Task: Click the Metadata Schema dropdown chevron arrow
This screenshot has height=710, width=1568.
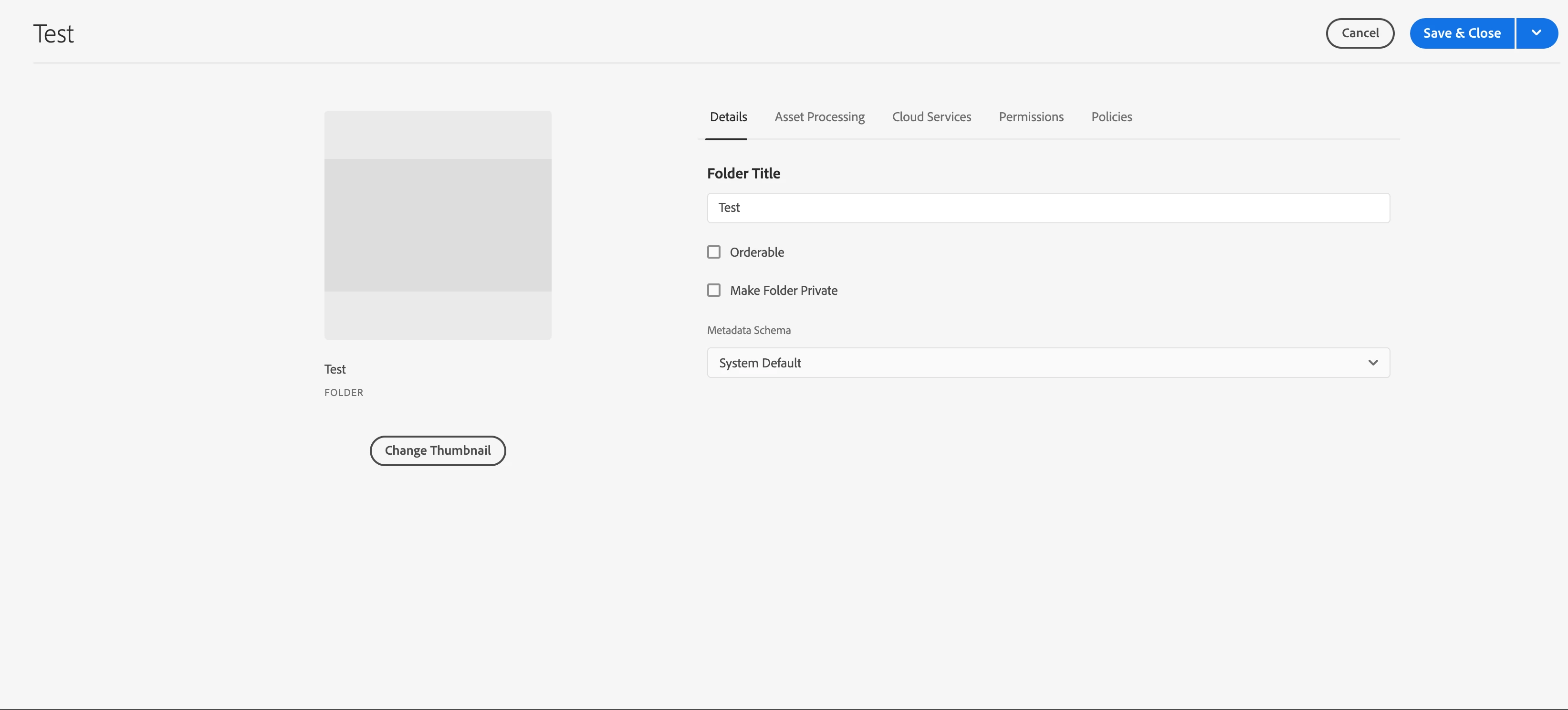Action: tap(1373, 363)
